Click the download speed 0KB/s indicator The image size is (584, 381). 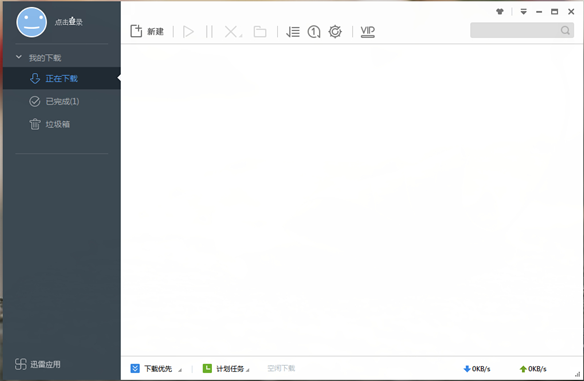point(477,369)
